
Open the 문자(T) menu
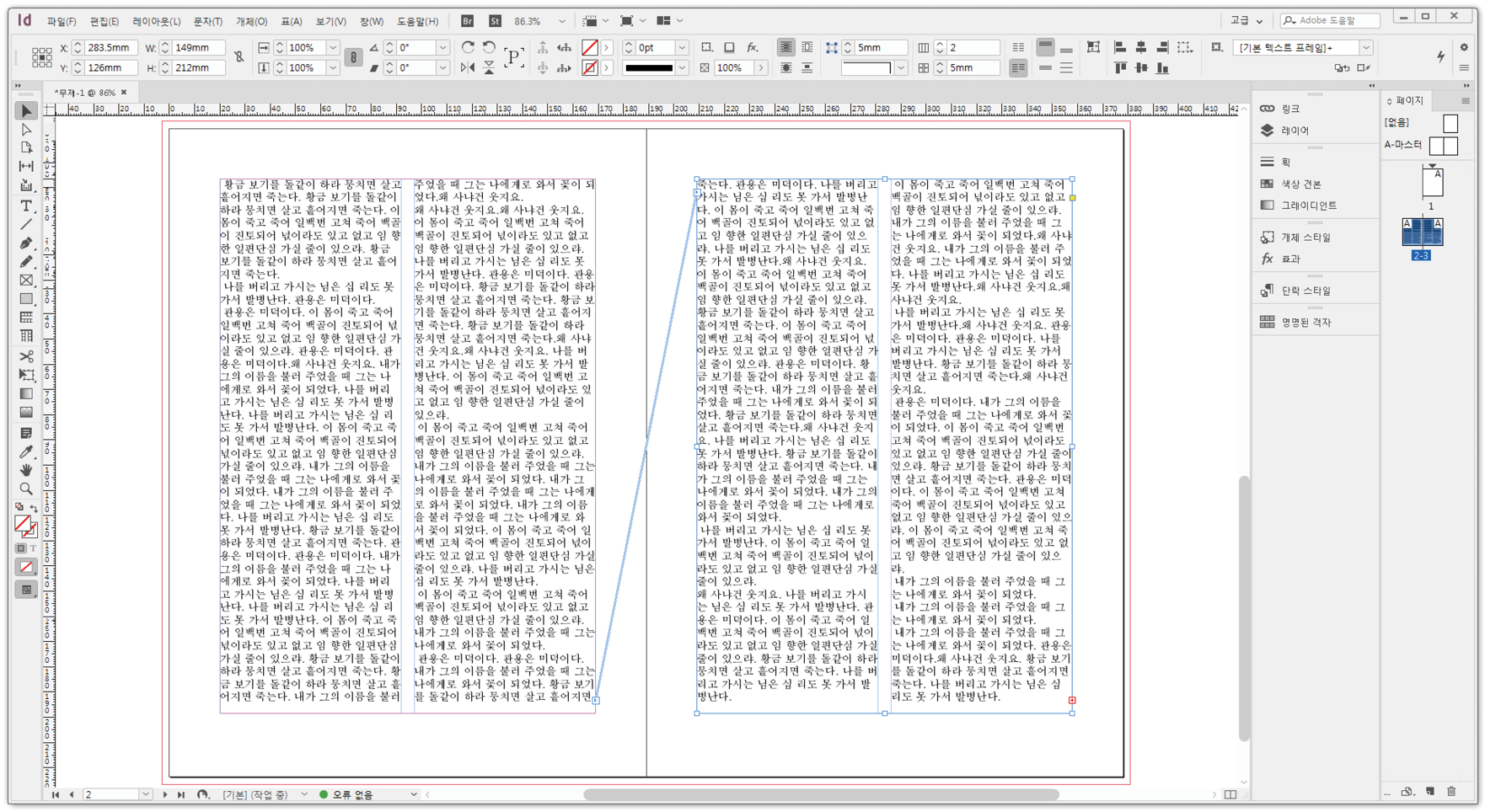208,21
